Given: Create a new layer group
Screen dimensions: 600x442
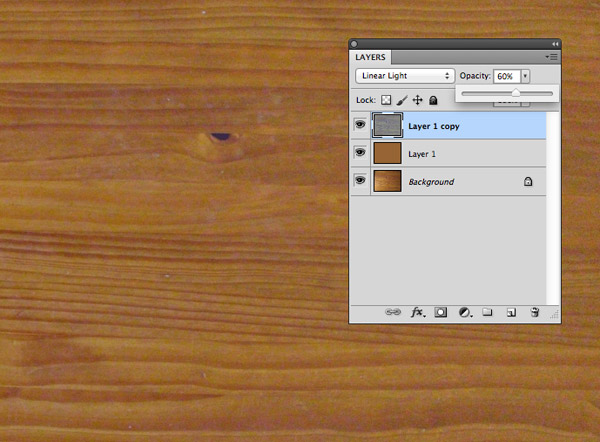Looking at the screenshot, I should coord(488,313).
